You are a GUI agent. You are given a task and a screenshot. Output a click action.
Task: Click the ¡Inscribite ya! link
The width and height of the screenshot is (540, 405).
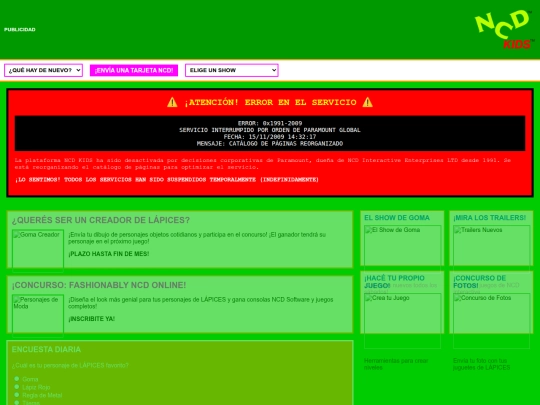tap(92, 319)
